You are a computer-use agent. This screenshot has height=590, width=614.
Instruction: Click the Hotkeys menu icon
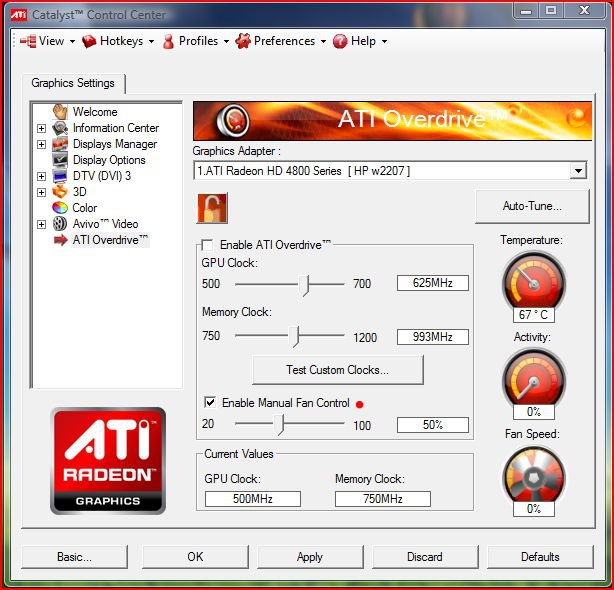coord(89,41)
